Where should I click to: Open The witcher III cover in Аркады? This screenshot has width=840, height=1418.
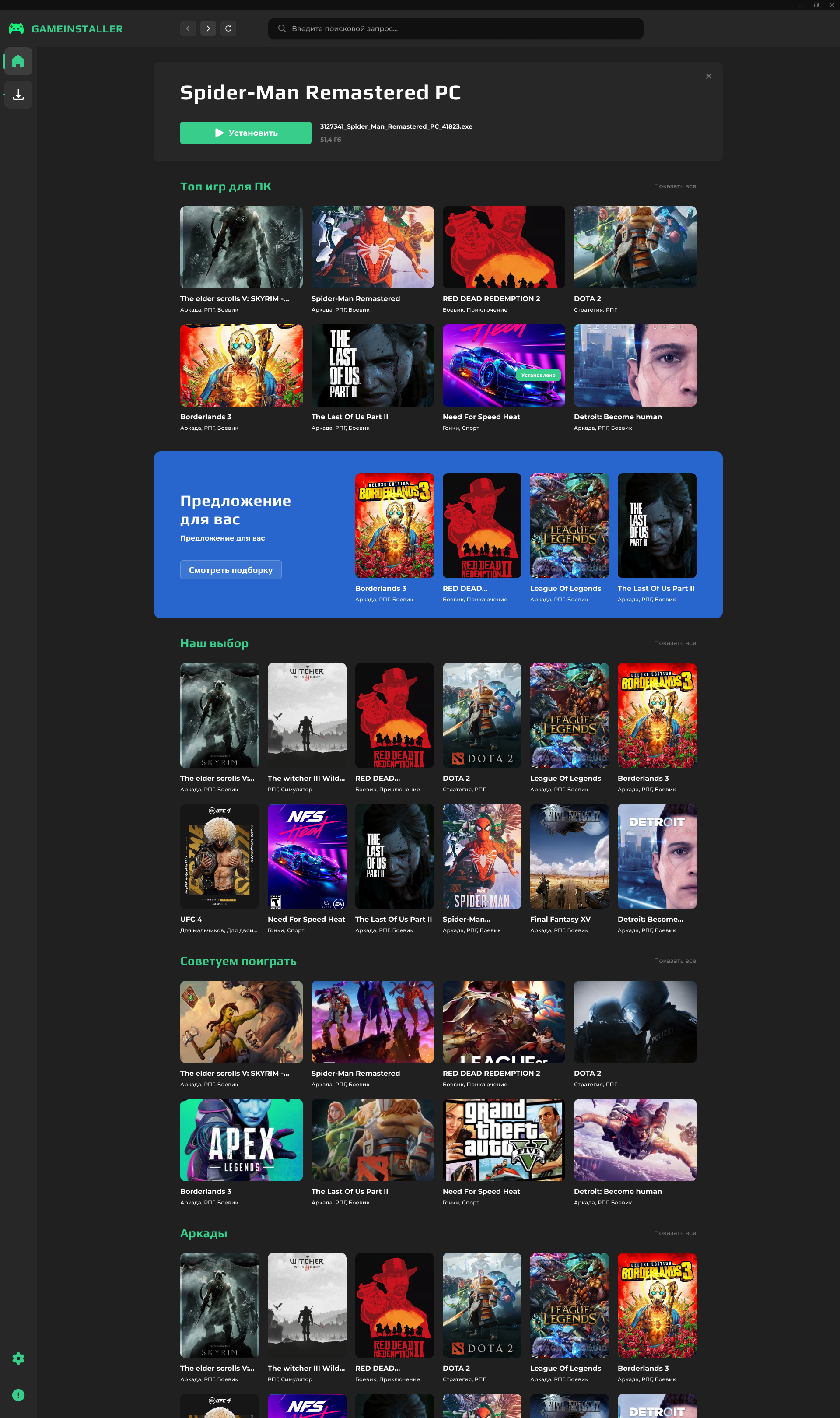click(x=307, y=1306)
